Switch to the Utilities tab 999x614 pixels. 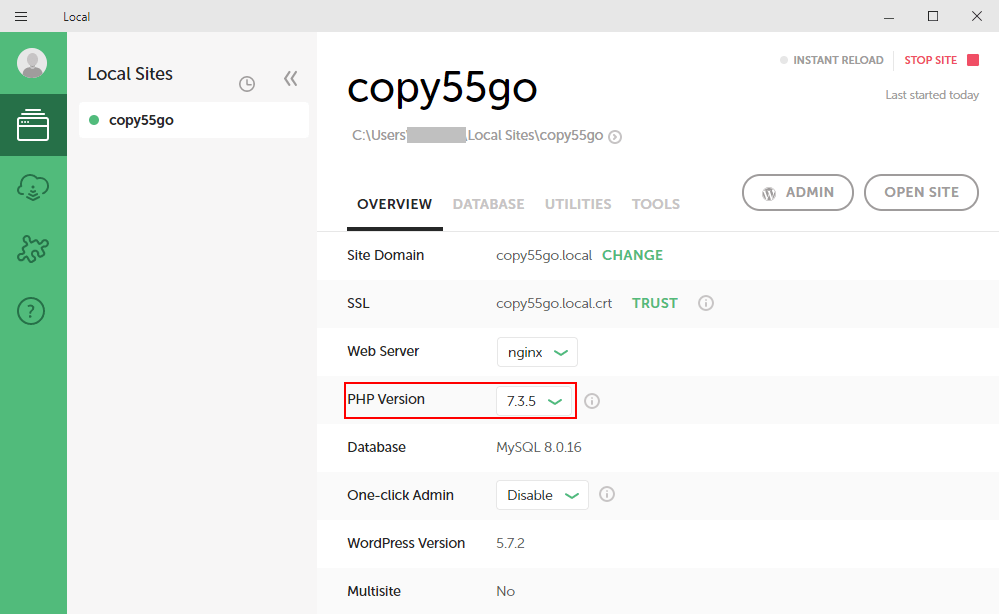578,204
